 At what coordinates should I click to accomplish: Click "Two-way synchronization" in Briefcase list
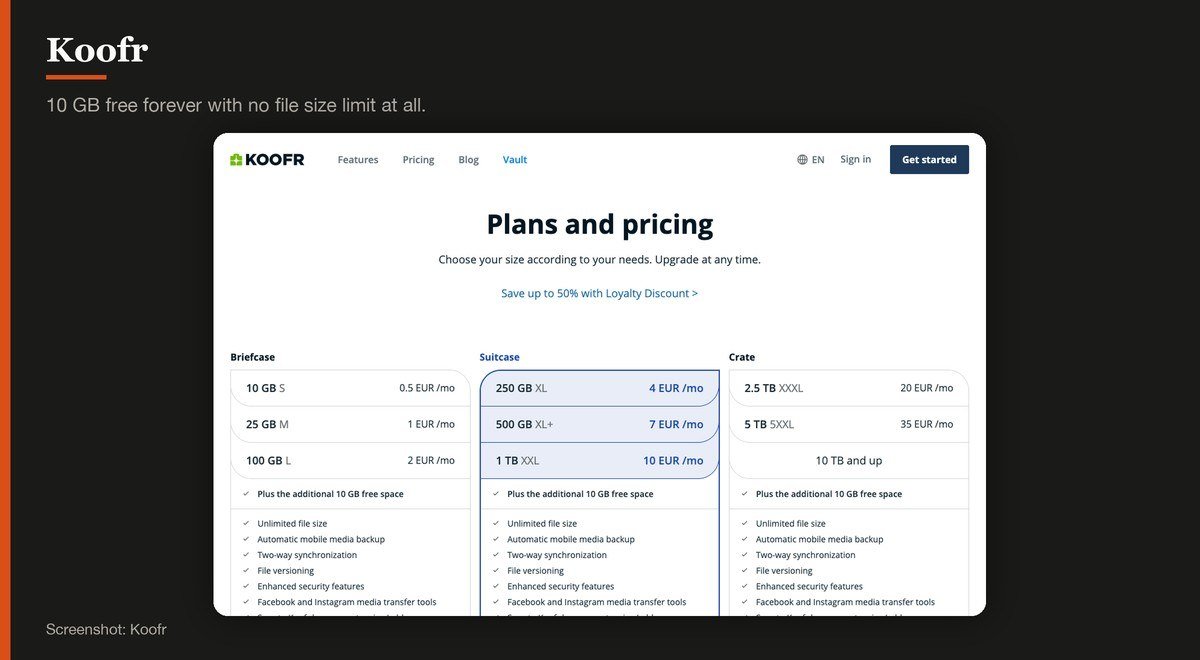307,555
